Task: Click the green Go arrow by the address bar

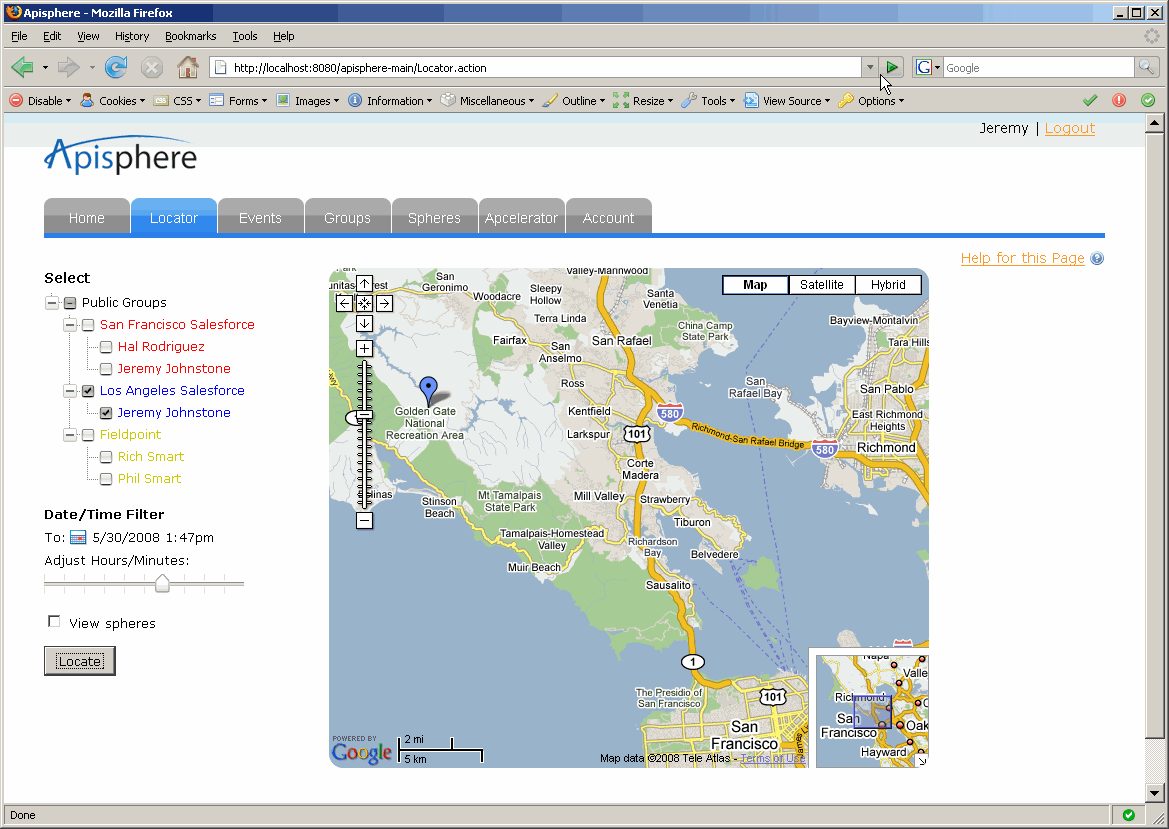Action: point(892,68)
